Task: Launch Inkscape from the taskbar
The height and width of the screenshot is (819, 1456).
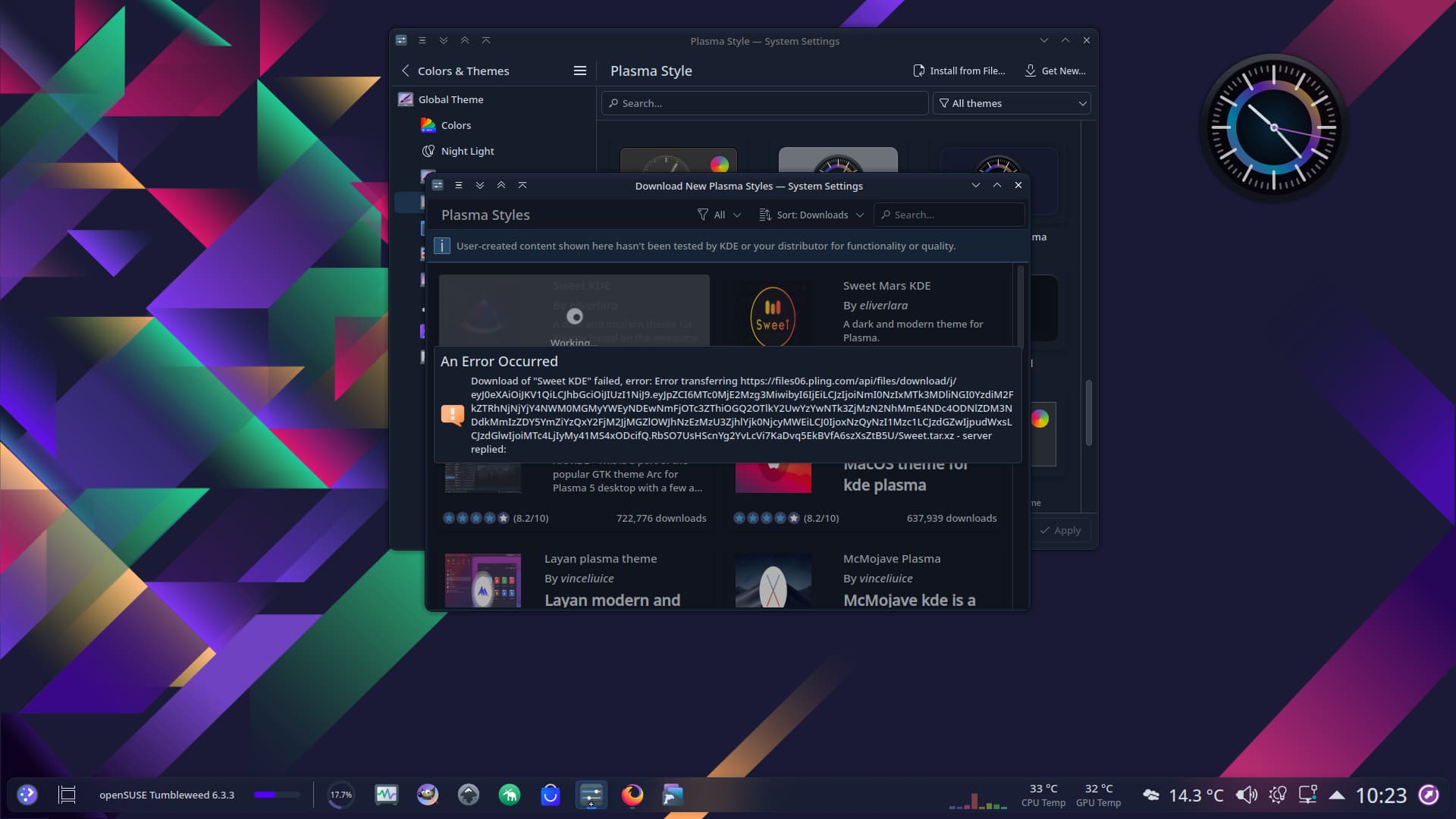Action: [469, 795]
